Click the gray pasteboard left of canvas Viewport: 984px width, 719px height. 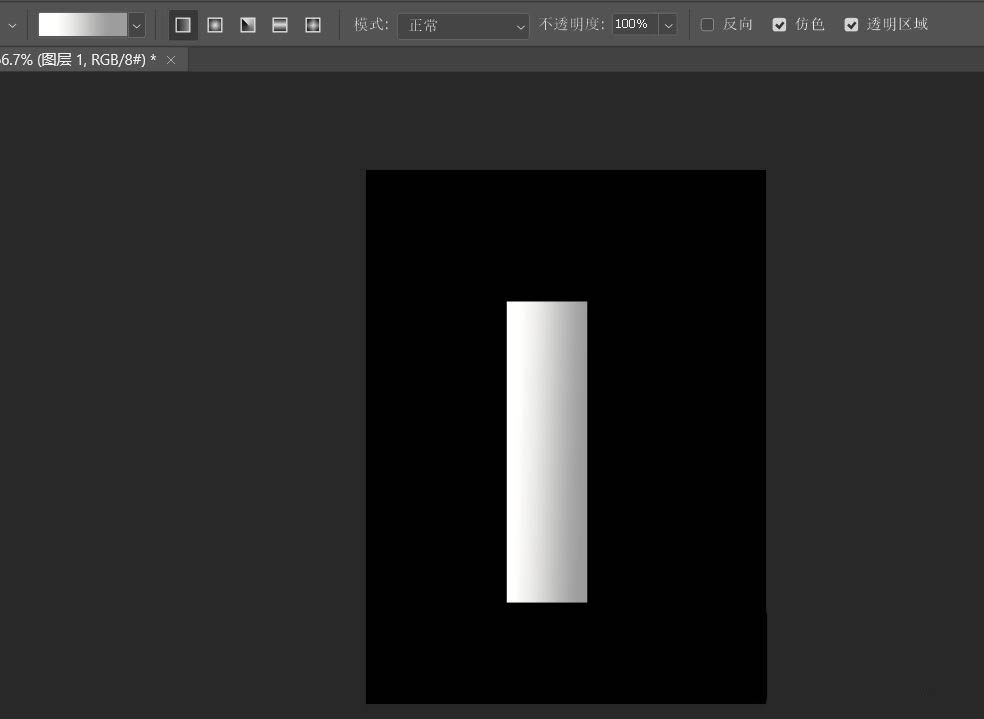tap(180, 400)
